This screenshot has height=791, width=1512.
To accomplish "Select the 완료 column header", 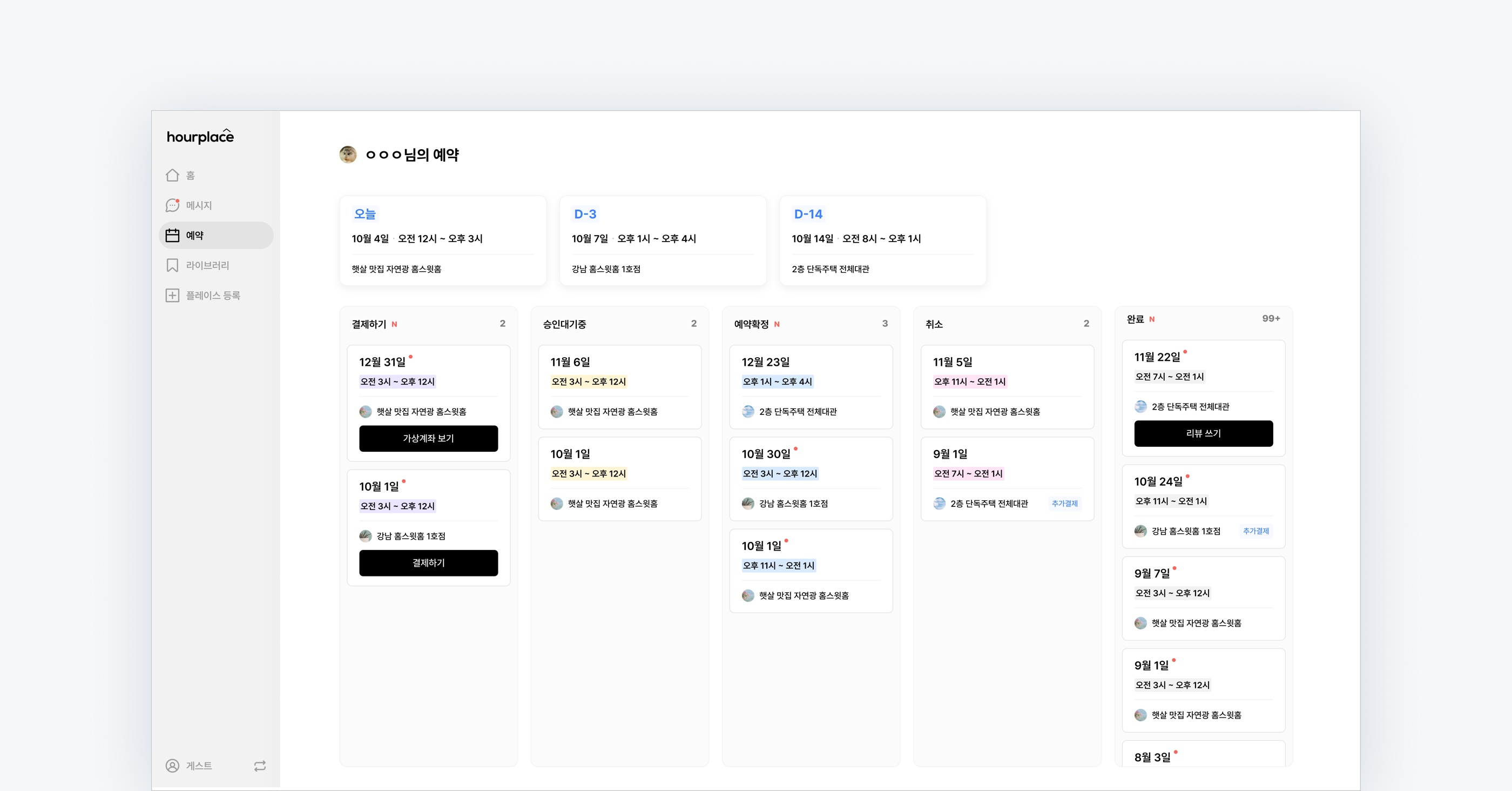I will [1135, 319].
